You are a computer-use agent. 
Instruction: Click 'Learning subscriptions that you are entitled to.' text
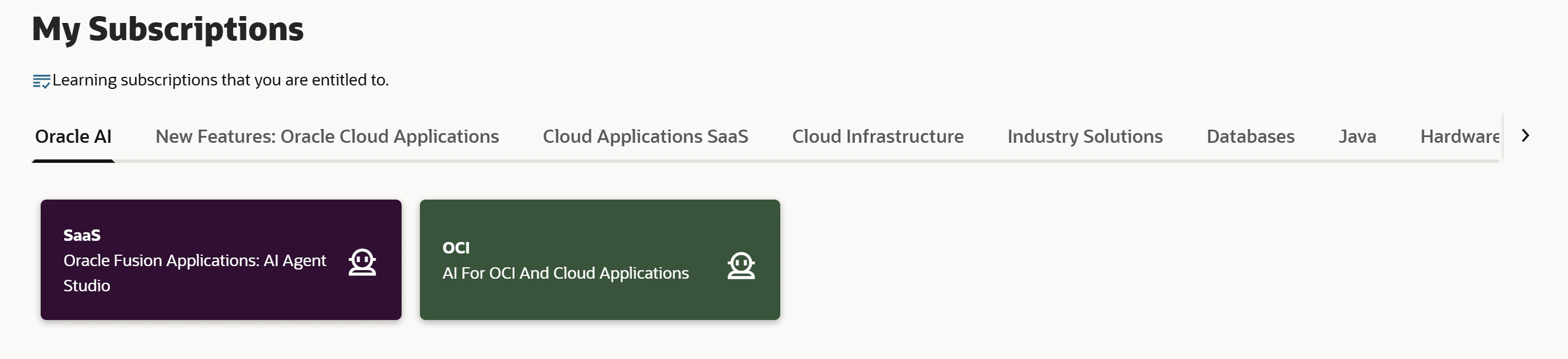point(221,80)
